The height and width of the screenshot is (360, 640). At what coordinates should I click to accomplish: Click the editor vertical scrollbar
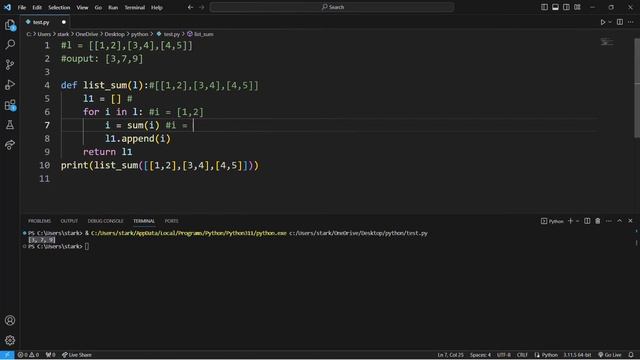coord(637,88)
